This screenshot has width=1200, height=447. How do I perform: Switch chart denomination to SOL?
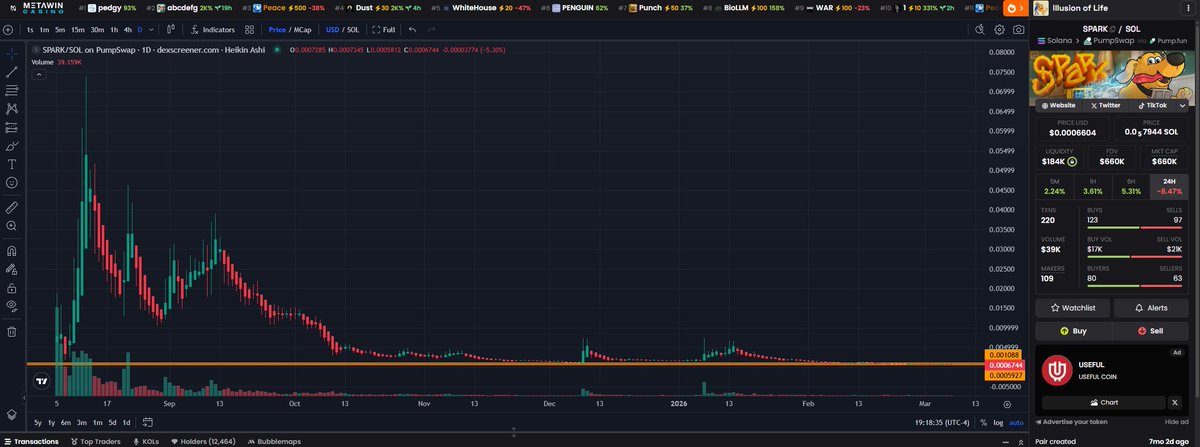click(353, 30)
